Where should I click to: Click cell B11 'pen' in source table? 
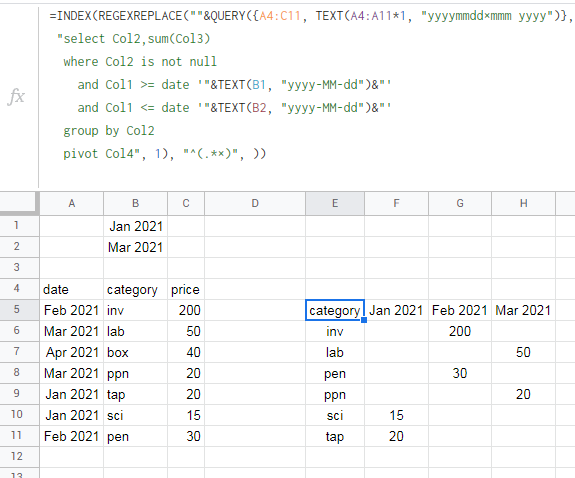point(135,436)
